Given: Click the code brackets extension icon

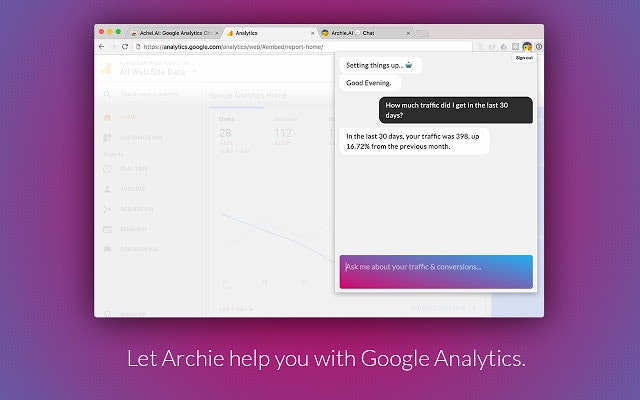Looking at the screenshot, I should click(x=492, y=47).
